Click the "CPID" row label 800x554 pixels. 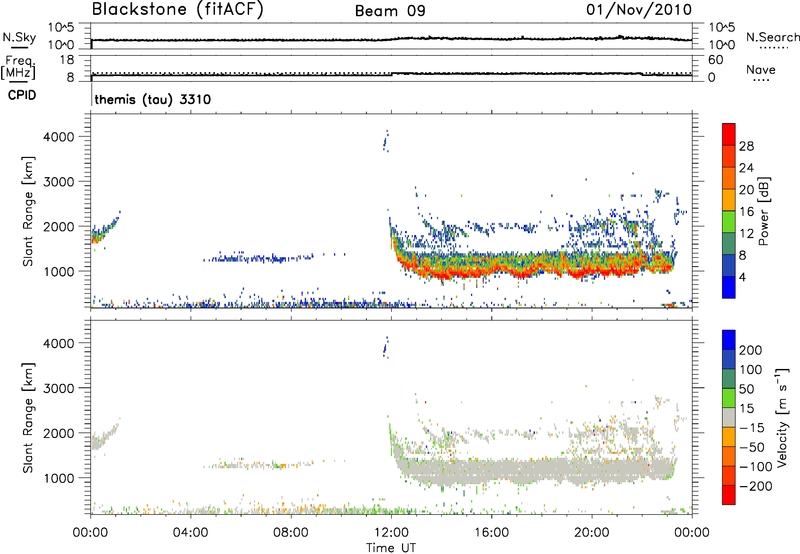[22, 95]
